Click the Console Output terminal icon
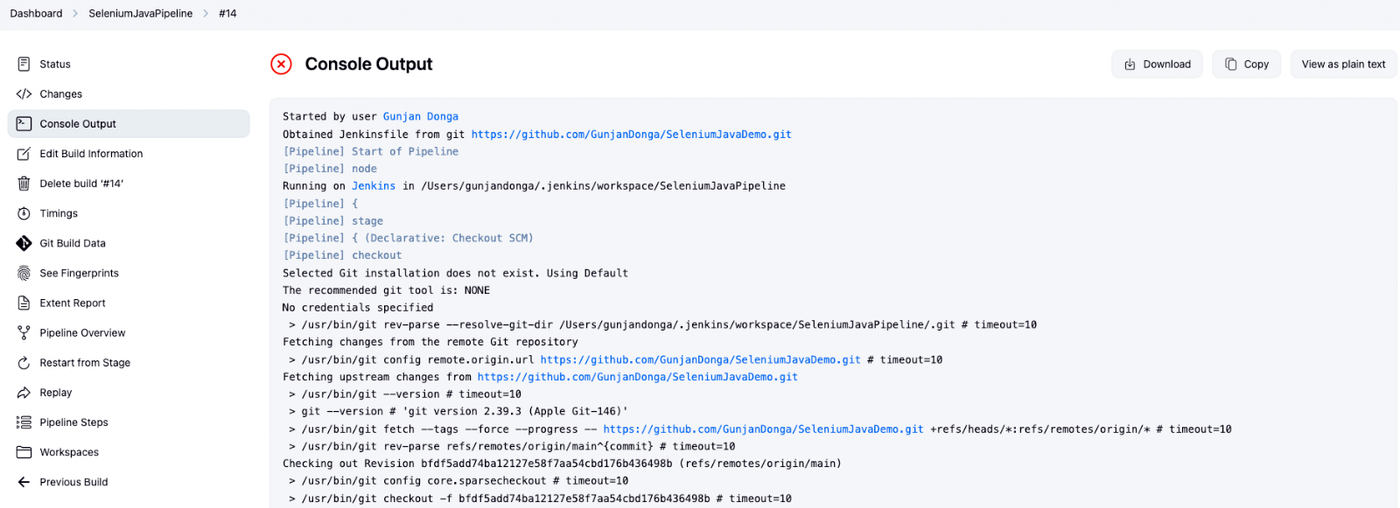 pyautogui.click(x=24, y=124)
